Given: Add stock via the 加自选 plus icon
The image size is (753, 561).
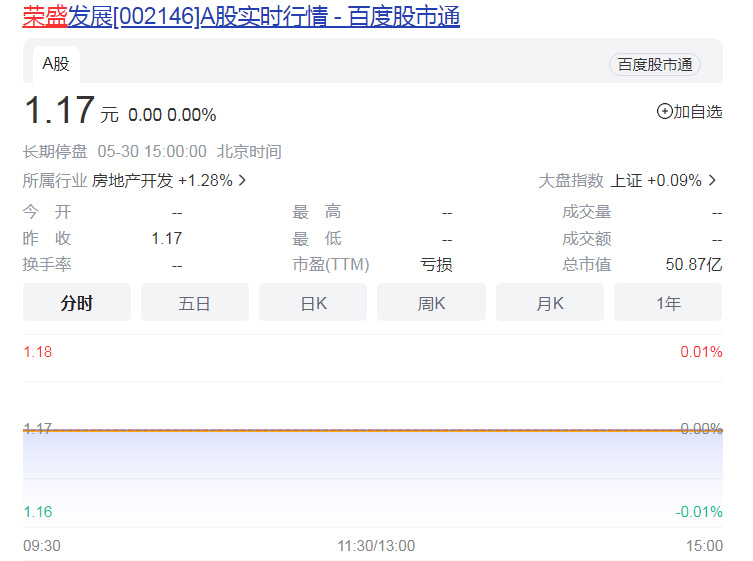Looking at the screenshot, I should (664, 111).
